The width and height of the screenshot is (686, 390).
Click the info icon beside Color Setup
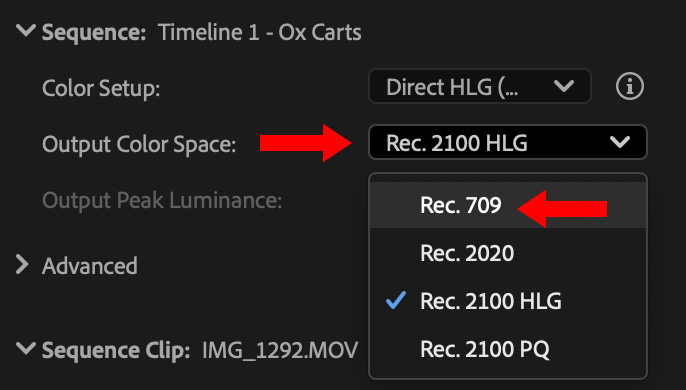(x=630, y=86)
